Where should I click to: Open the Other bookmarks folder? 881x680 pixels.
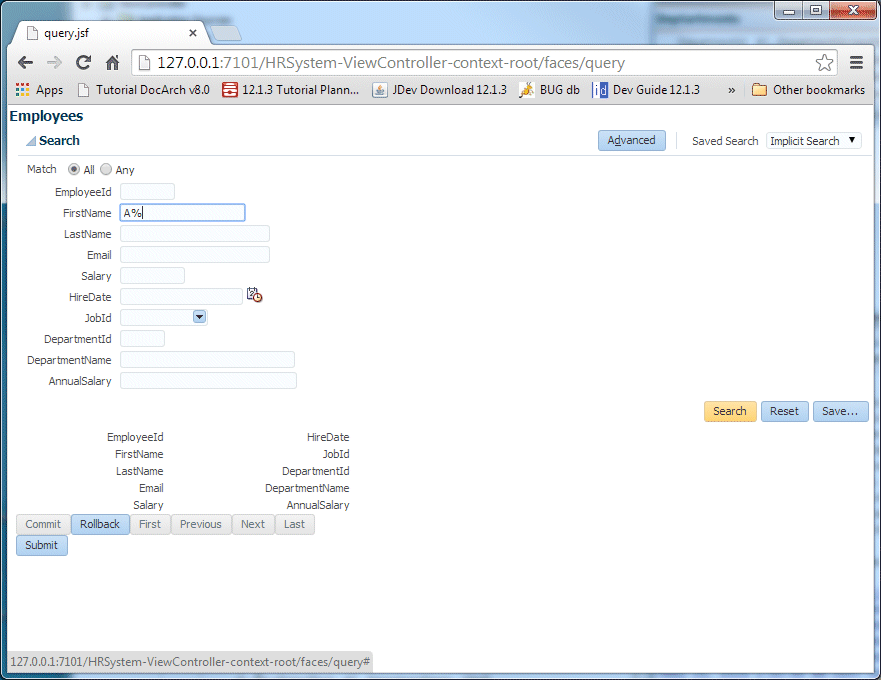click(809, 90)
